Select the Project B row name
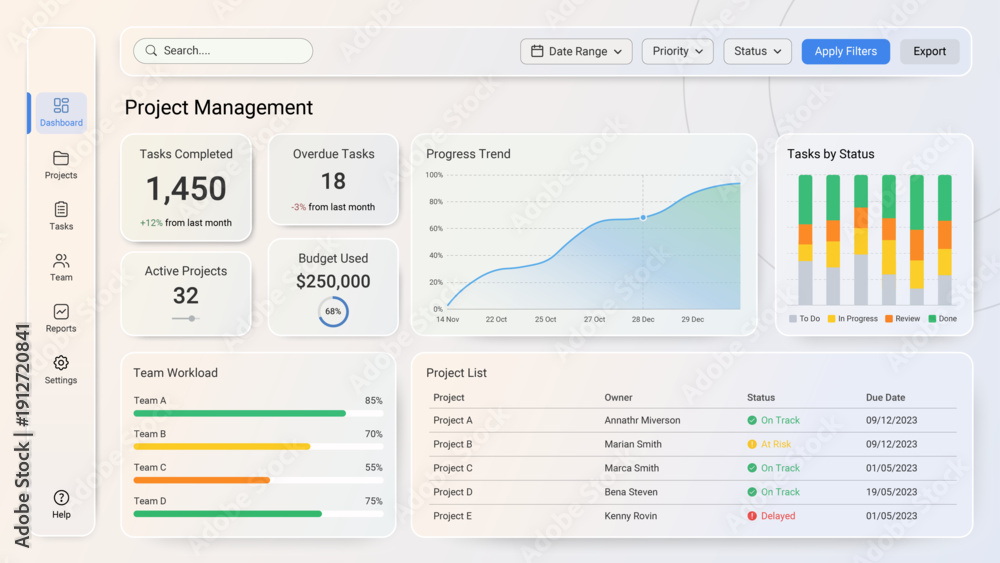Image resolution: width=1000 pixels, height=563 pixels. click(x=453, y=444)
